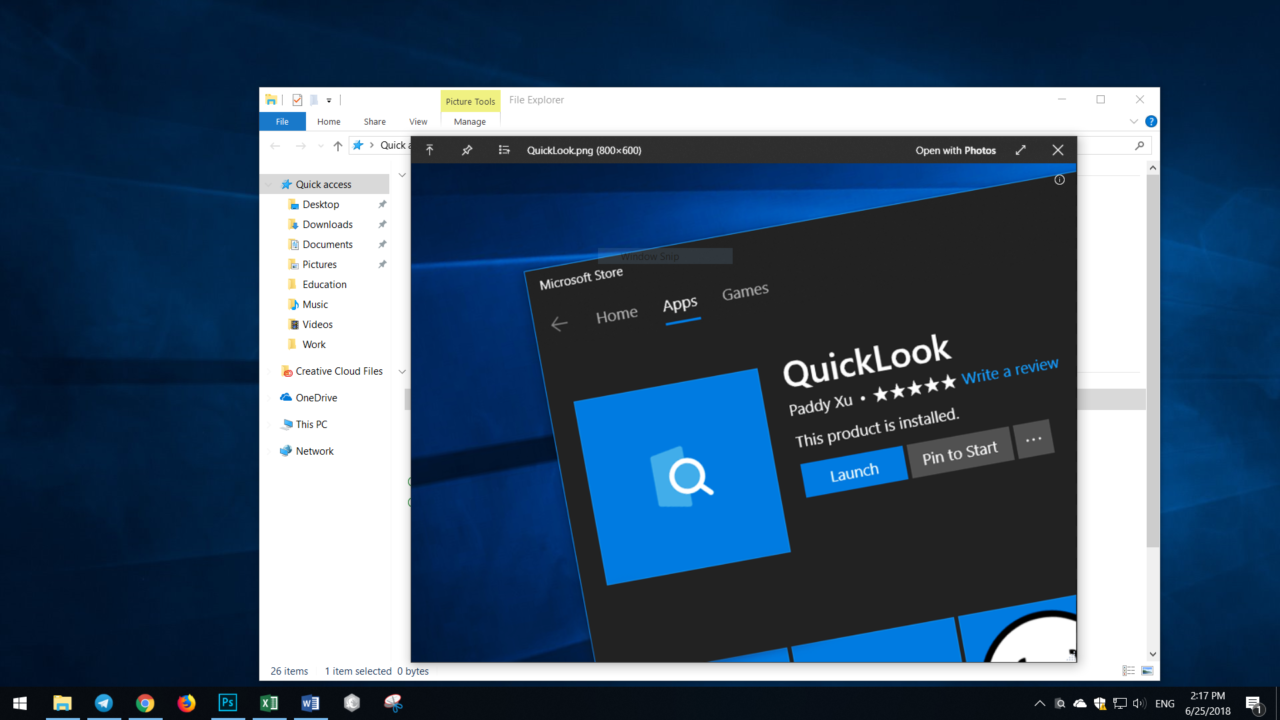The image size is (1280, 720).
Task: Open Snipping Tool from the taskbar
Action: pyautogui.click(x=393, y=703)
